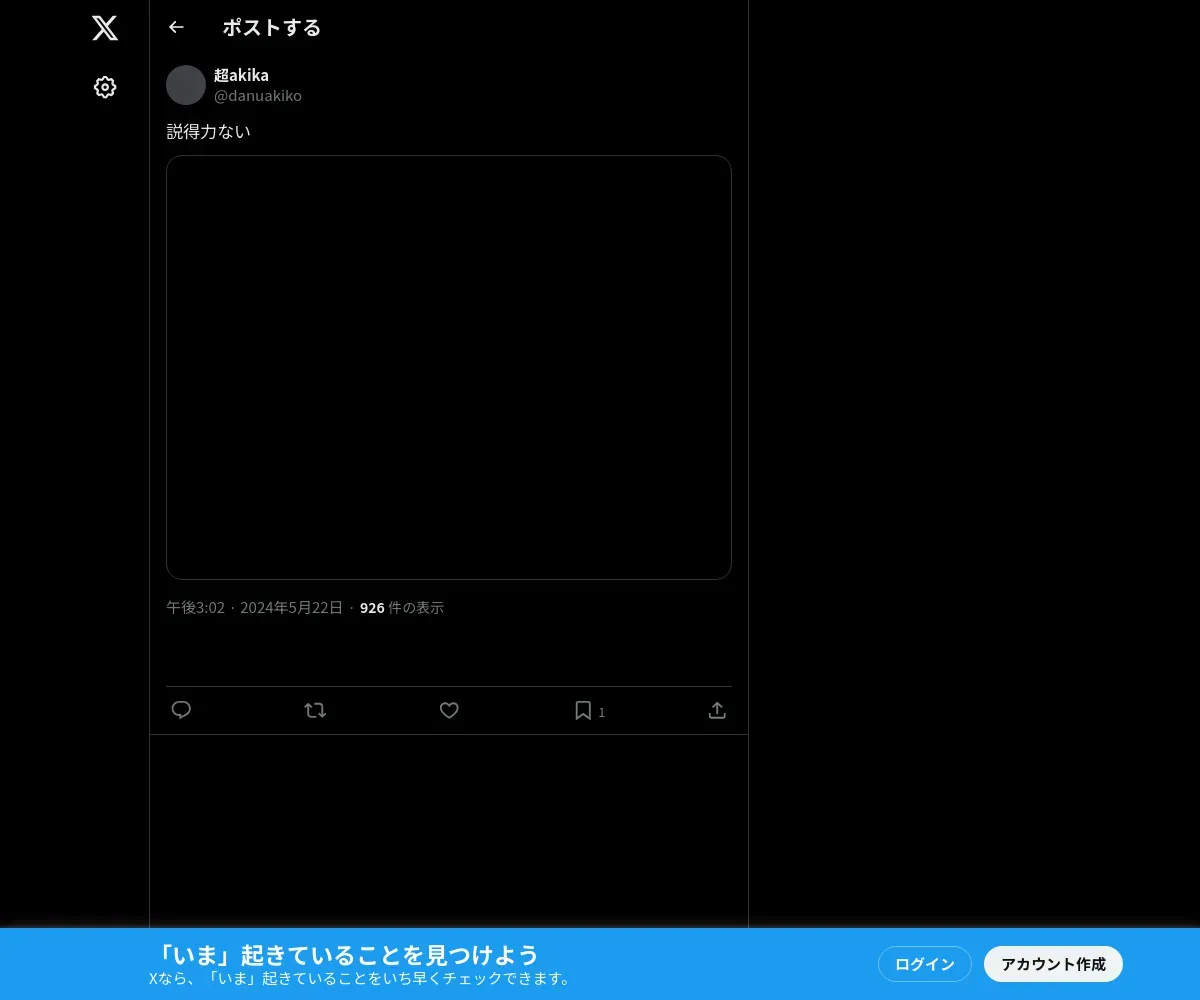Click the 「いま」起きていることを見つけよう banner heading
The width and height of the screenshot is (1200, 1000).
click(x=348, y=954)
